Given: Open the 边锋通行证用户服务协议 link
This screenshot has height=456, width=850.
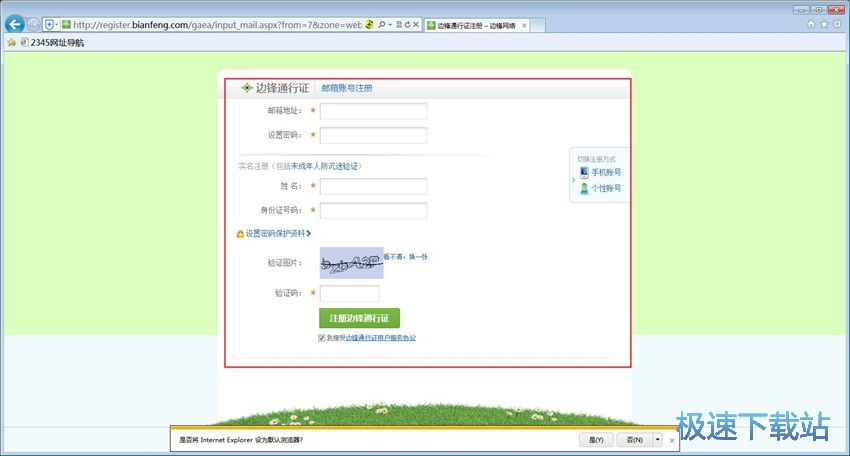Looking at the screenshot, I should click(381, 338).
